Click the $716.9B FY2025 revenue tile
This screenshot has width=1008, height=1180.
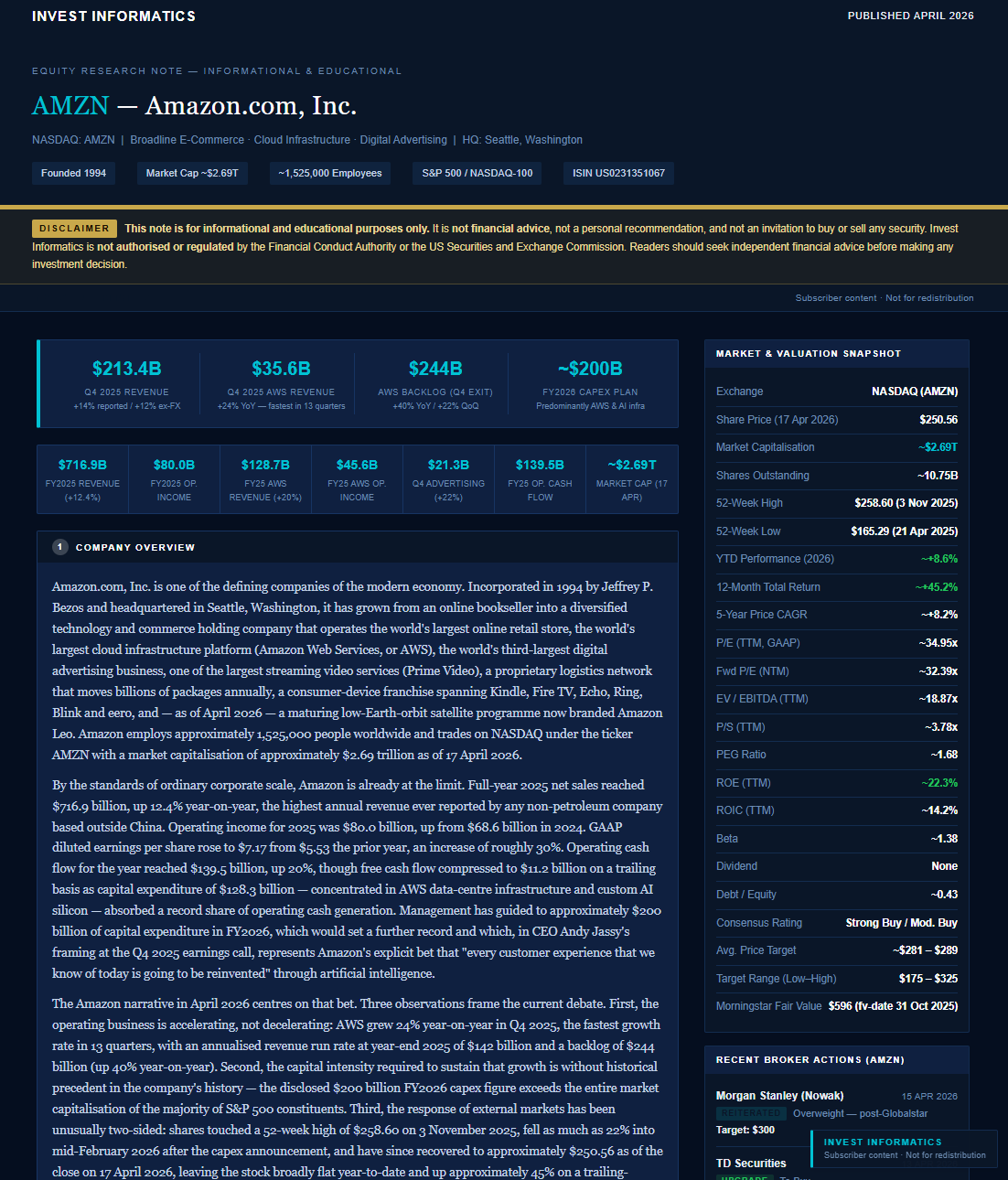tap(82, 479)
